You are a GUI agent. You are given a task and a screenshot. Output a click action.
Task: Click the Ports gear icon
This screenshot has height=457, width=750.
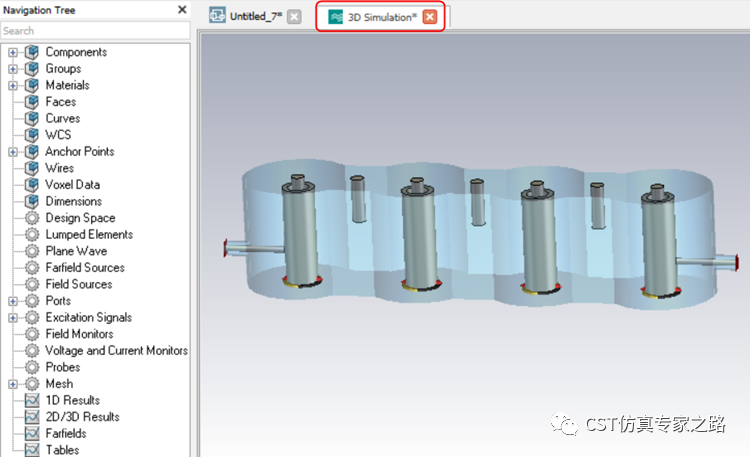32,301
